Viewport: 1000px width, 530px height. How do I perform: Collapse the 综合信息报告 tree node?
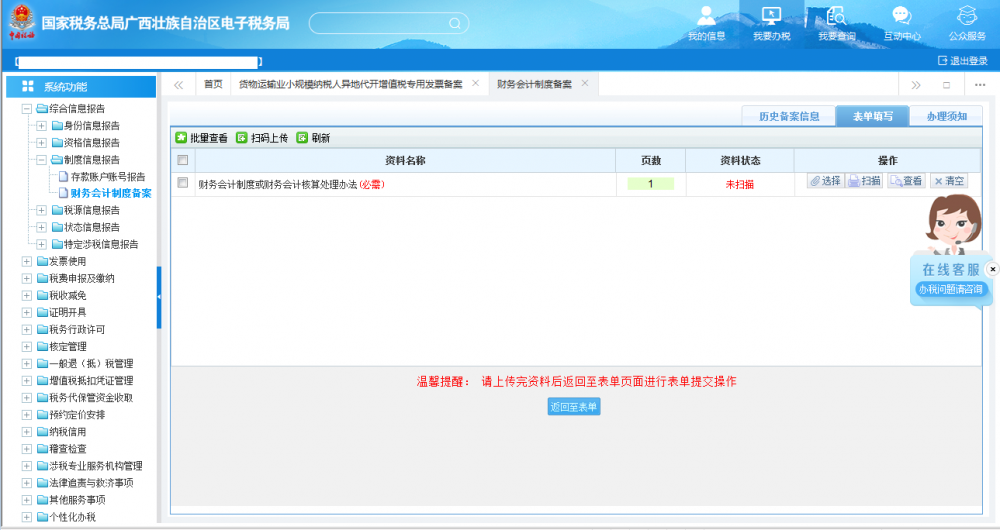[x=27, y=108]
